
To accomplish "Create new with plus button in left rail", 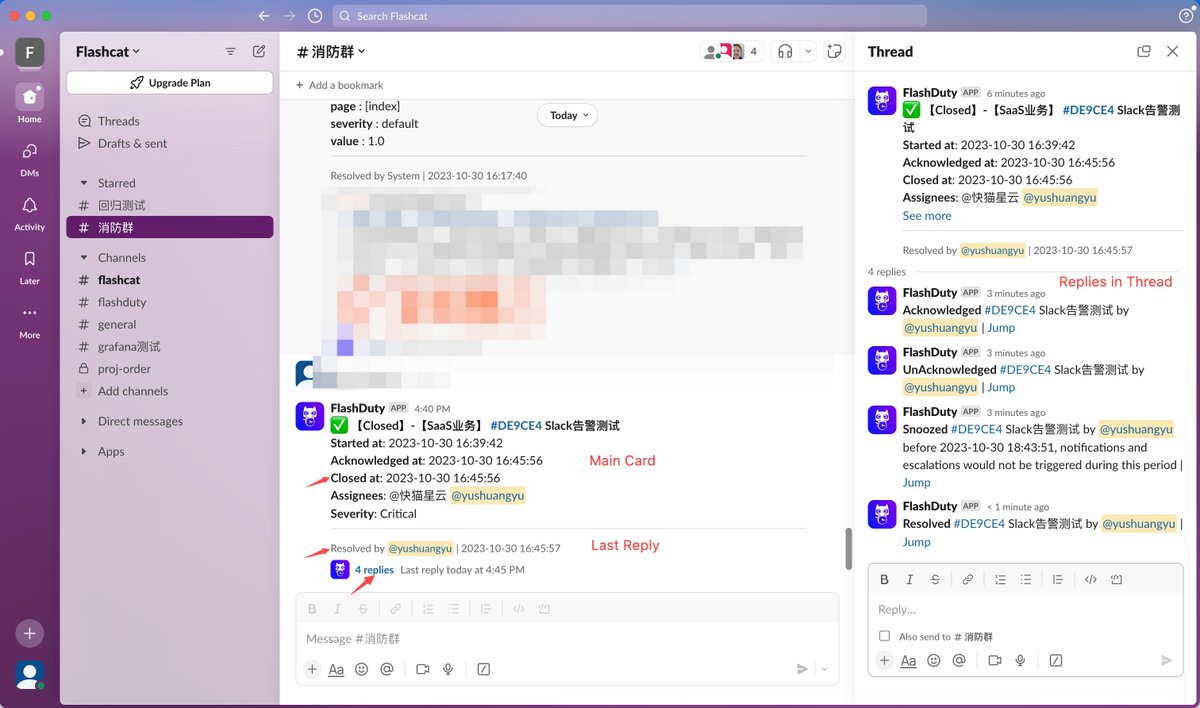I will coord(29,633).
